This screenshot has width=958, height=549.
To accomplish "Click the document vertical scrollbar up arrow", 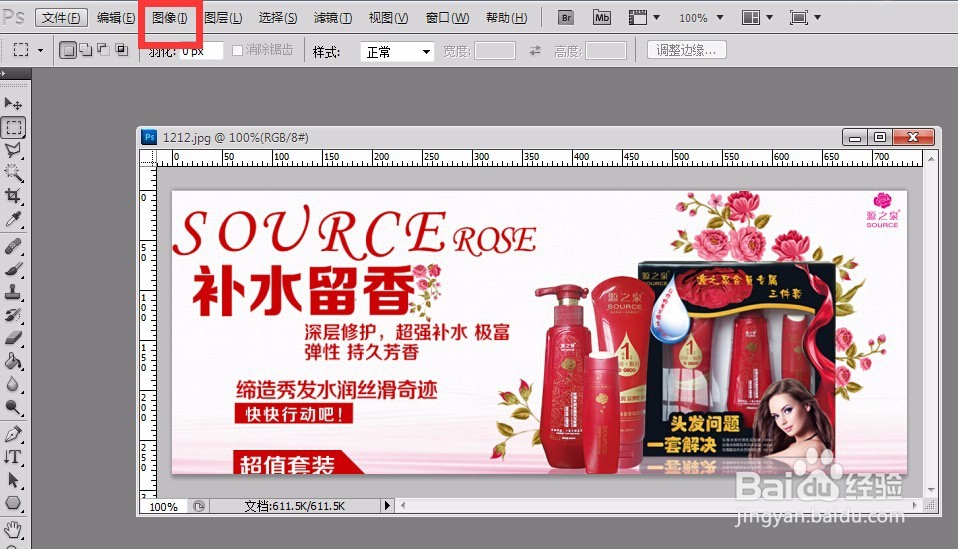I will pyautogui.click(x=931, y=159).
